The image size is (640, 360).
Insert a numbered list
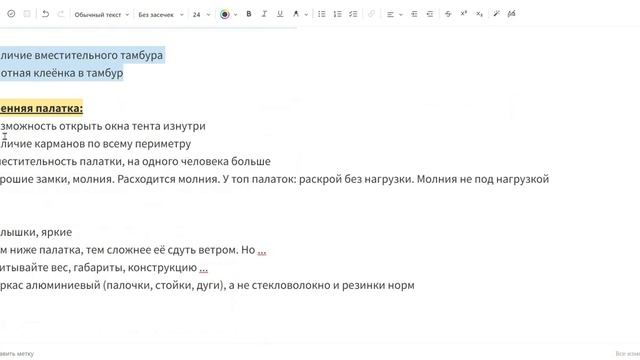[338, 14]
